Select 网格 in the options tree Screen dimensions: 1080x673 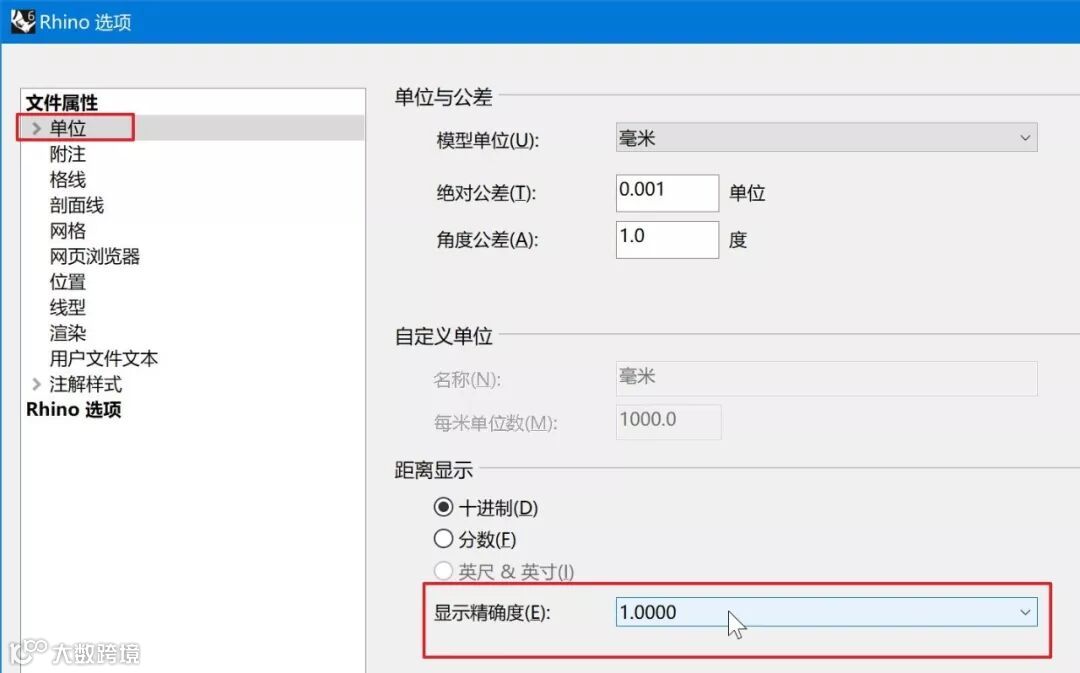(68, 230)
